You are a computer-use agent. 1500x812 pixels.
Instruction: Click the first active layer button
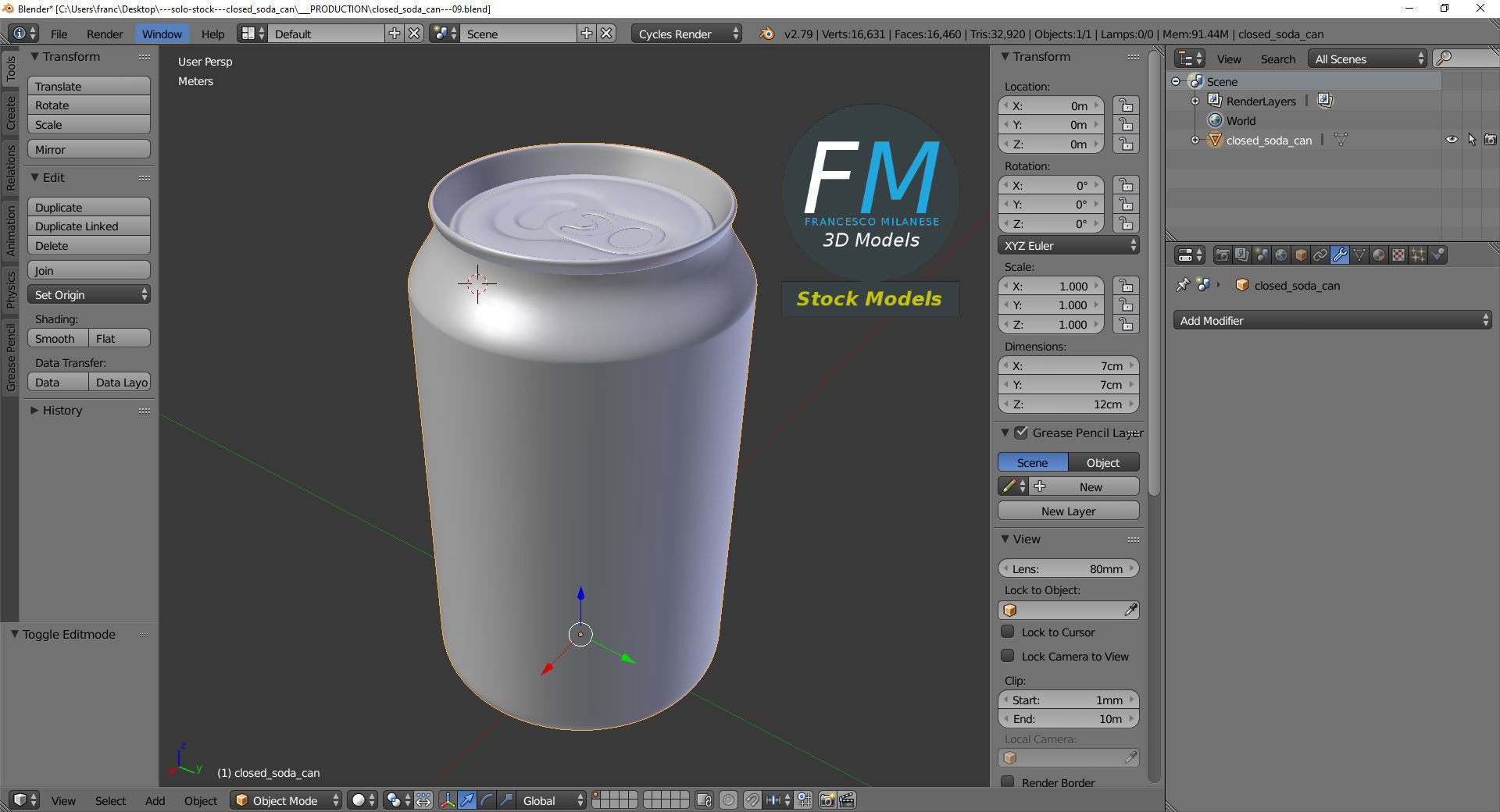(597, 796)
